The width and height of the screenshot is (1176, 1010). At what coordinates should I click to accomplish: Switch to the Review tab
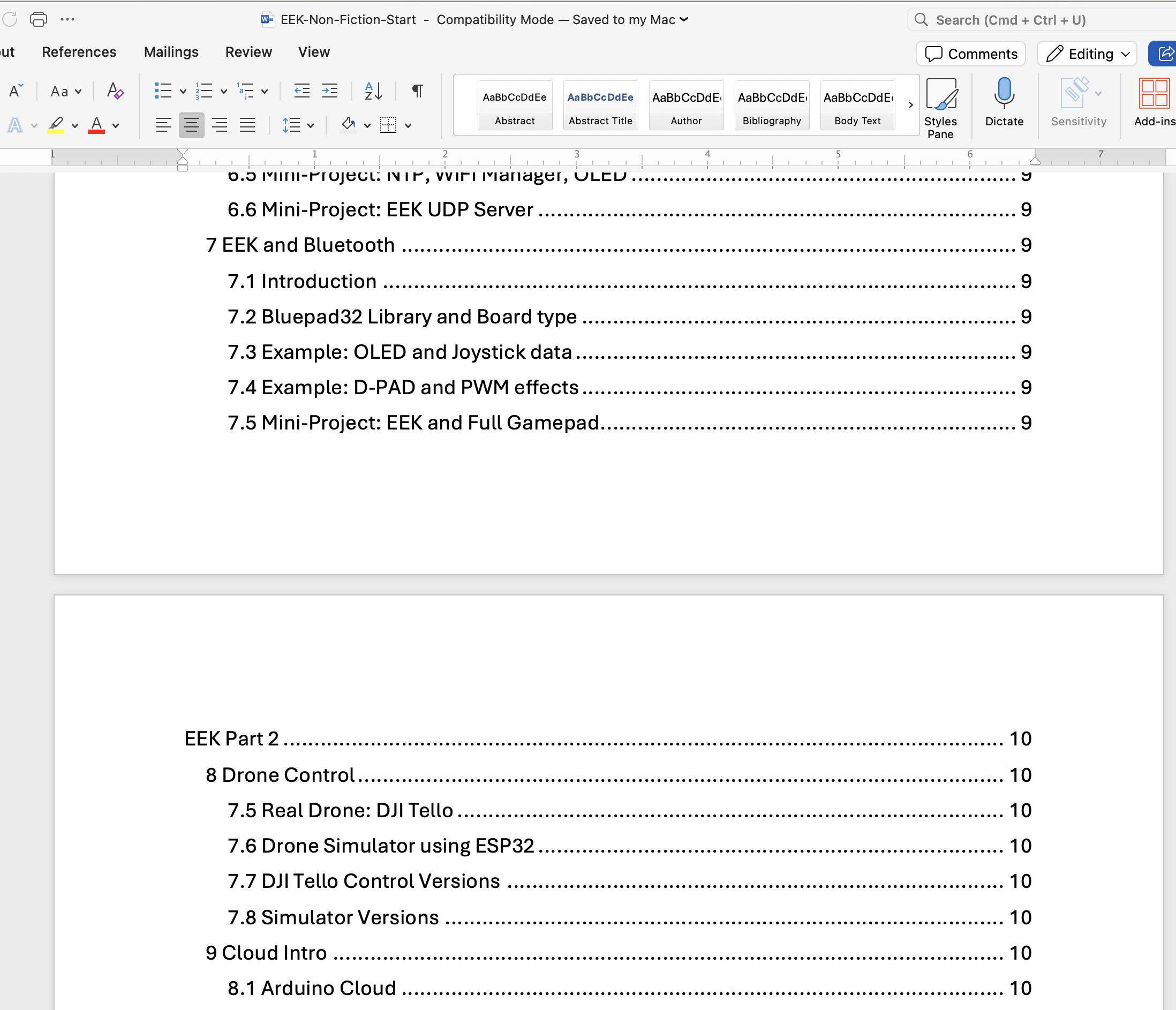(248, 51)
